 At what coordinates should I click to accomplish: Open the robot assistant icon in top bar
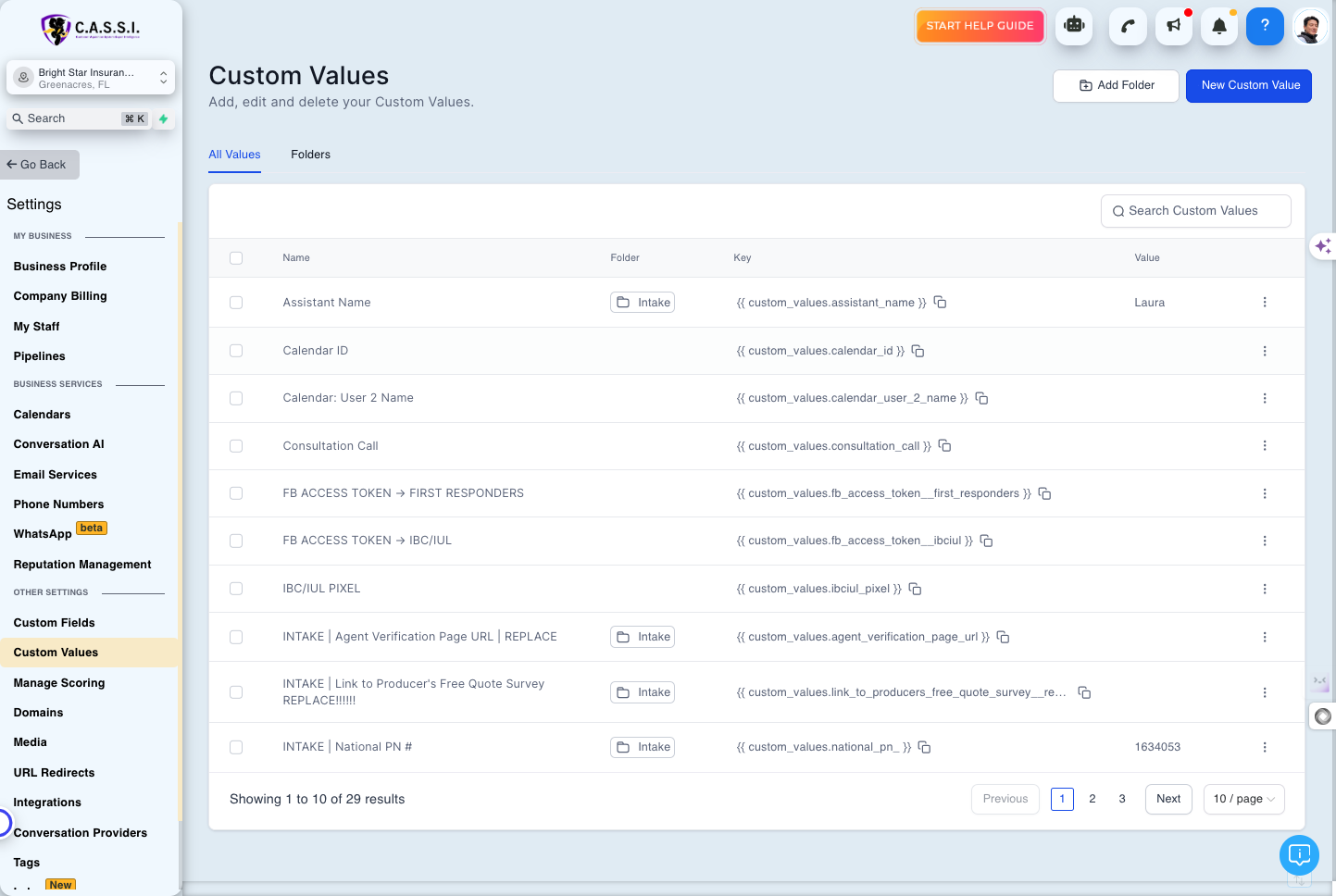(x=1074, y=26)
